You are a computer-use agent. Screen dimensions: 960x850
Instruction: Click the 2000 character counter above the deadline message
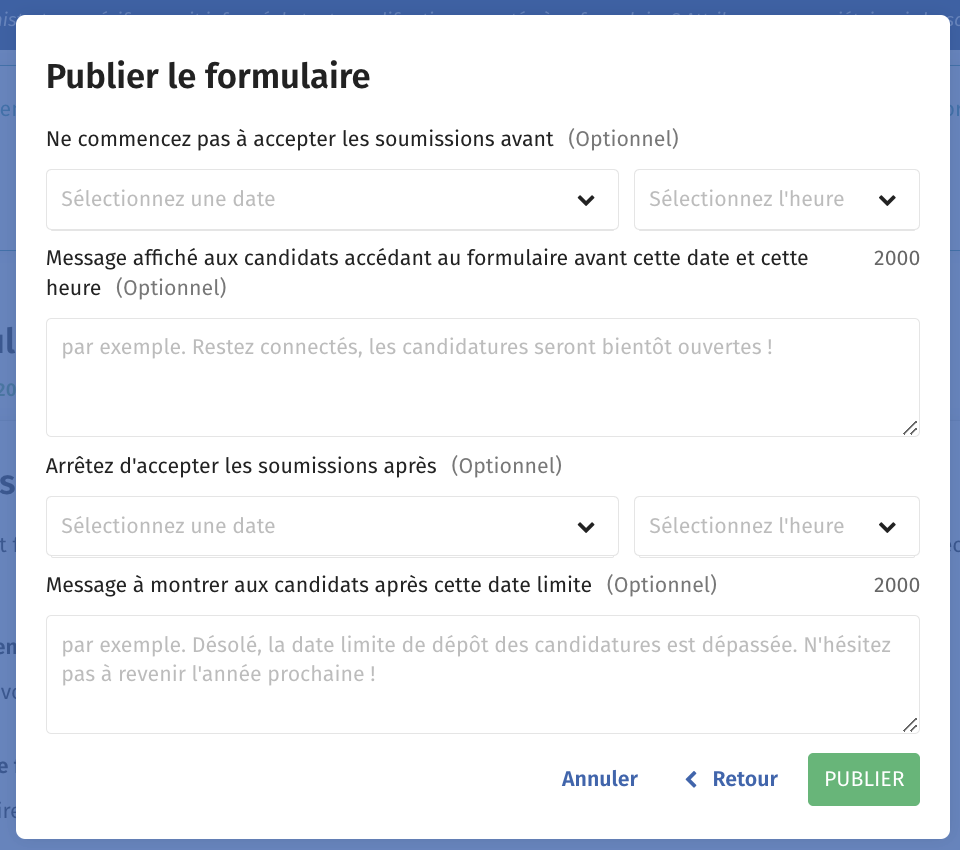tap(897, 585)
